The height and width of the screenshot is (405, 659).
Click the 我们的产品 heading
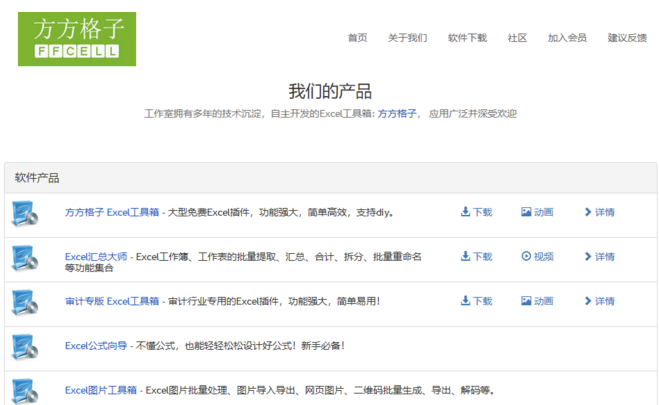tap(330, 92)
